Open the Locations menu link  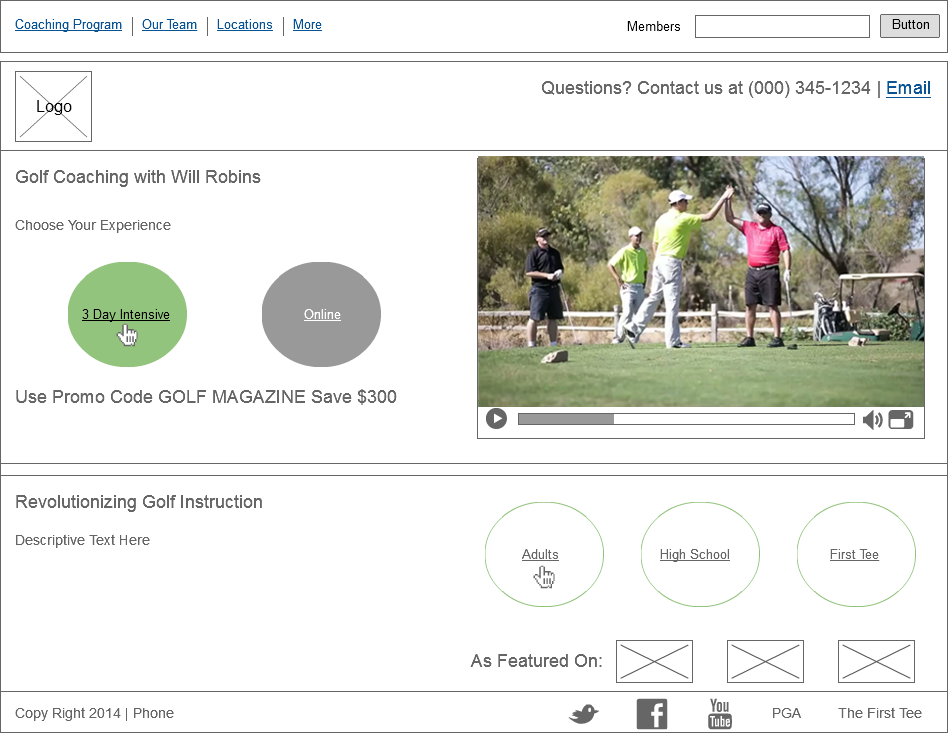(244, 25)
